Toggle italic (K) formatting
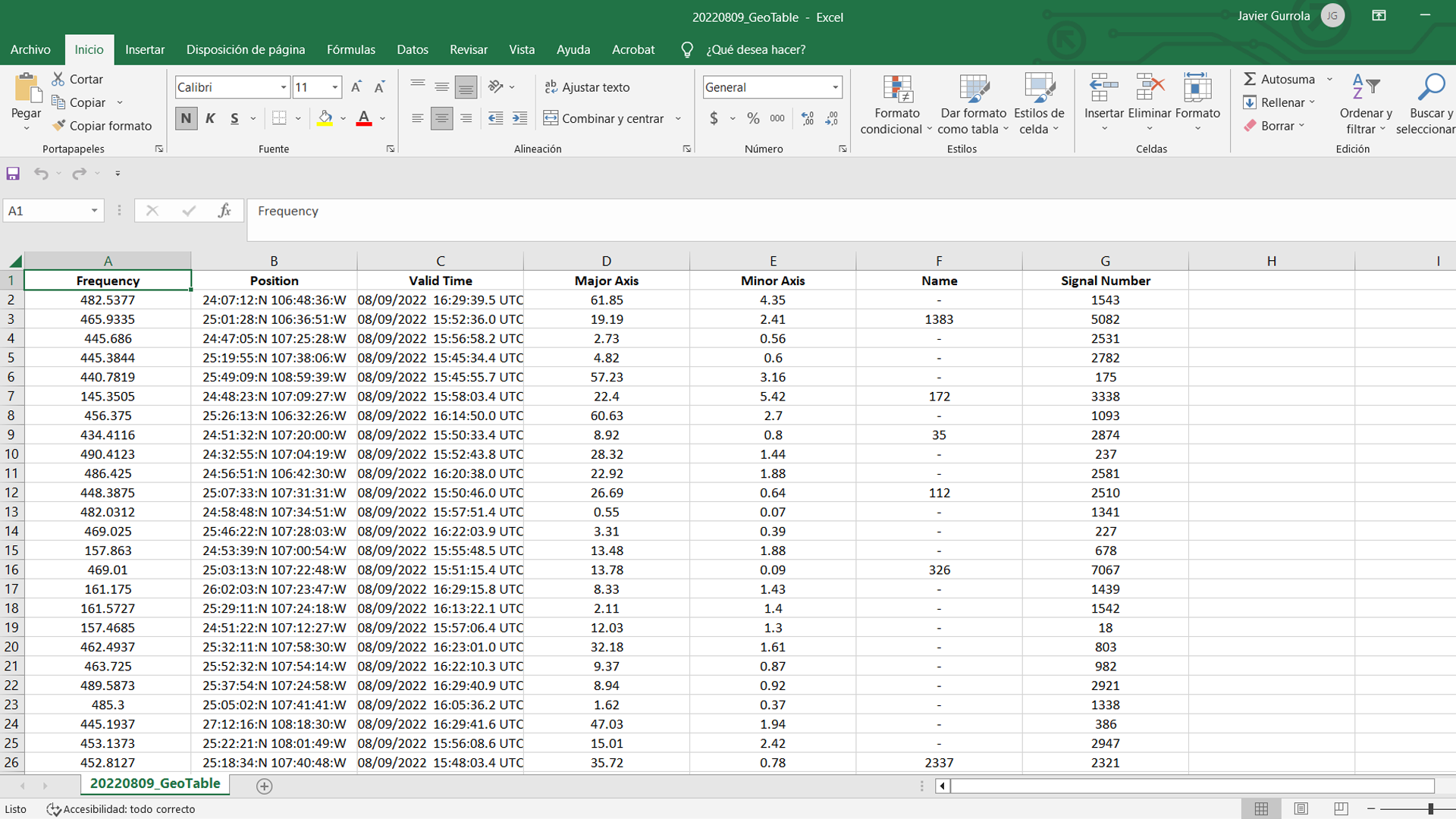The image size is (1456, 819). pos(210,118)
